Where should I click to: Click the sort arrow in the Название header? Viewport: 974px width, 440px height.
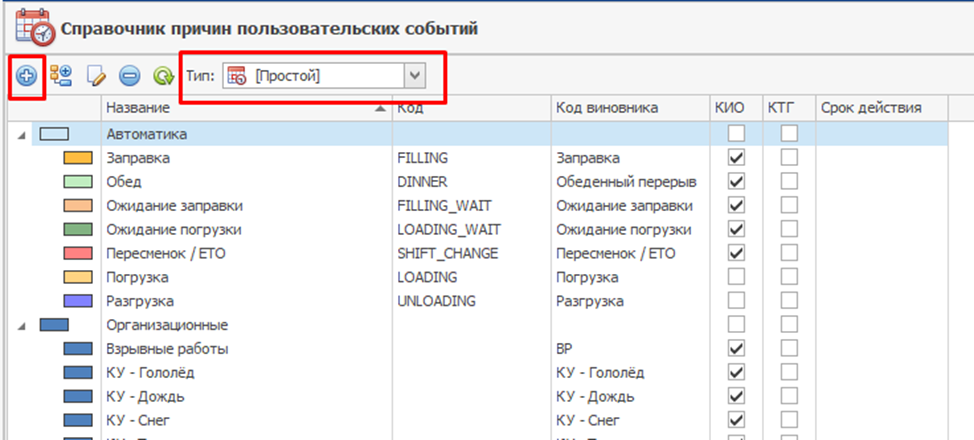point(381,107)
